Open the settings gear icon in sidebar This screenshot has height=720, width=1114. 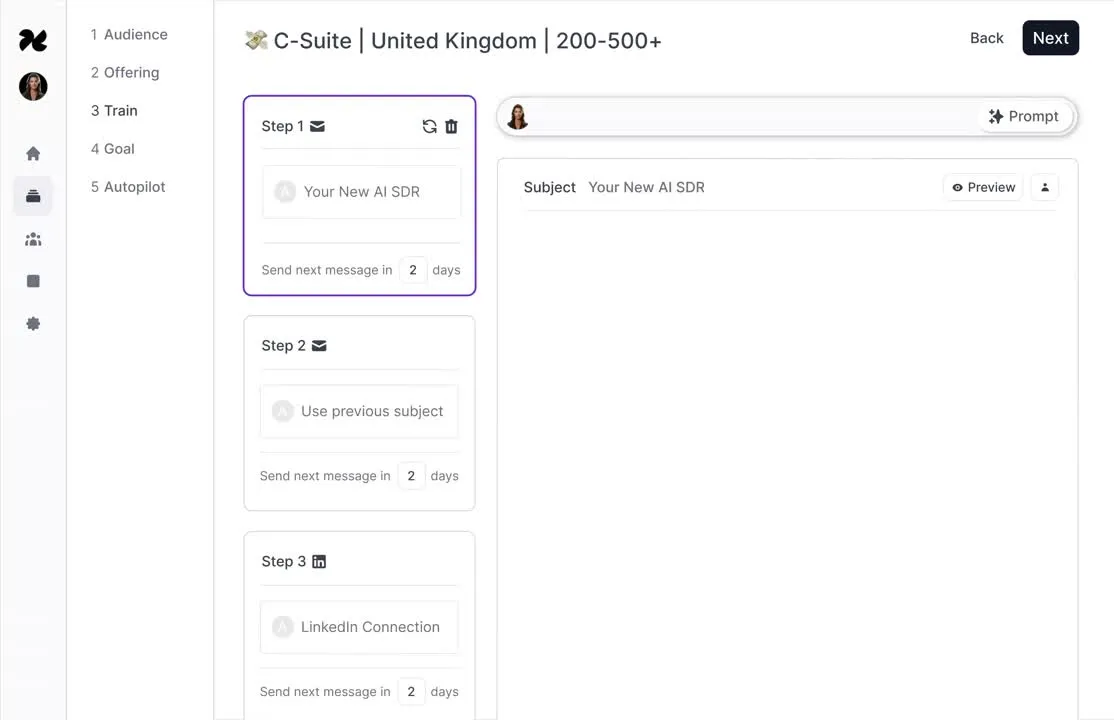pyautogui.click(x=33, y=323)
